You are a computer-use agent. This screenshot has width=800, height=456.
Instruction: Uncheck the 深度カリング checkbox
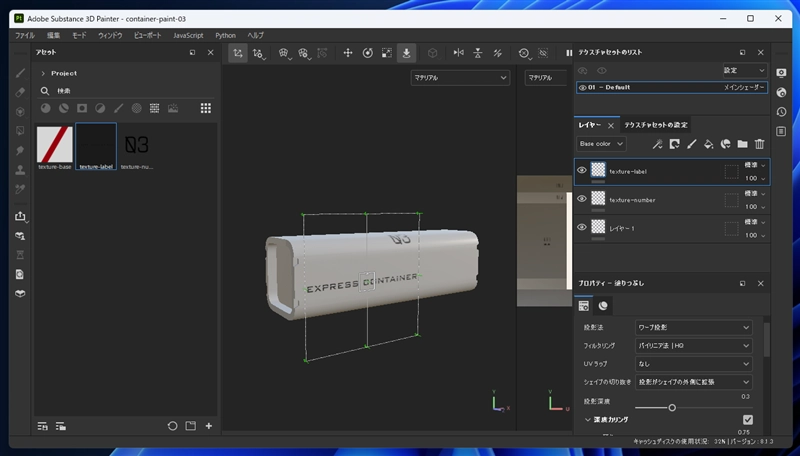pyautogui.click(x=747, y=419)
